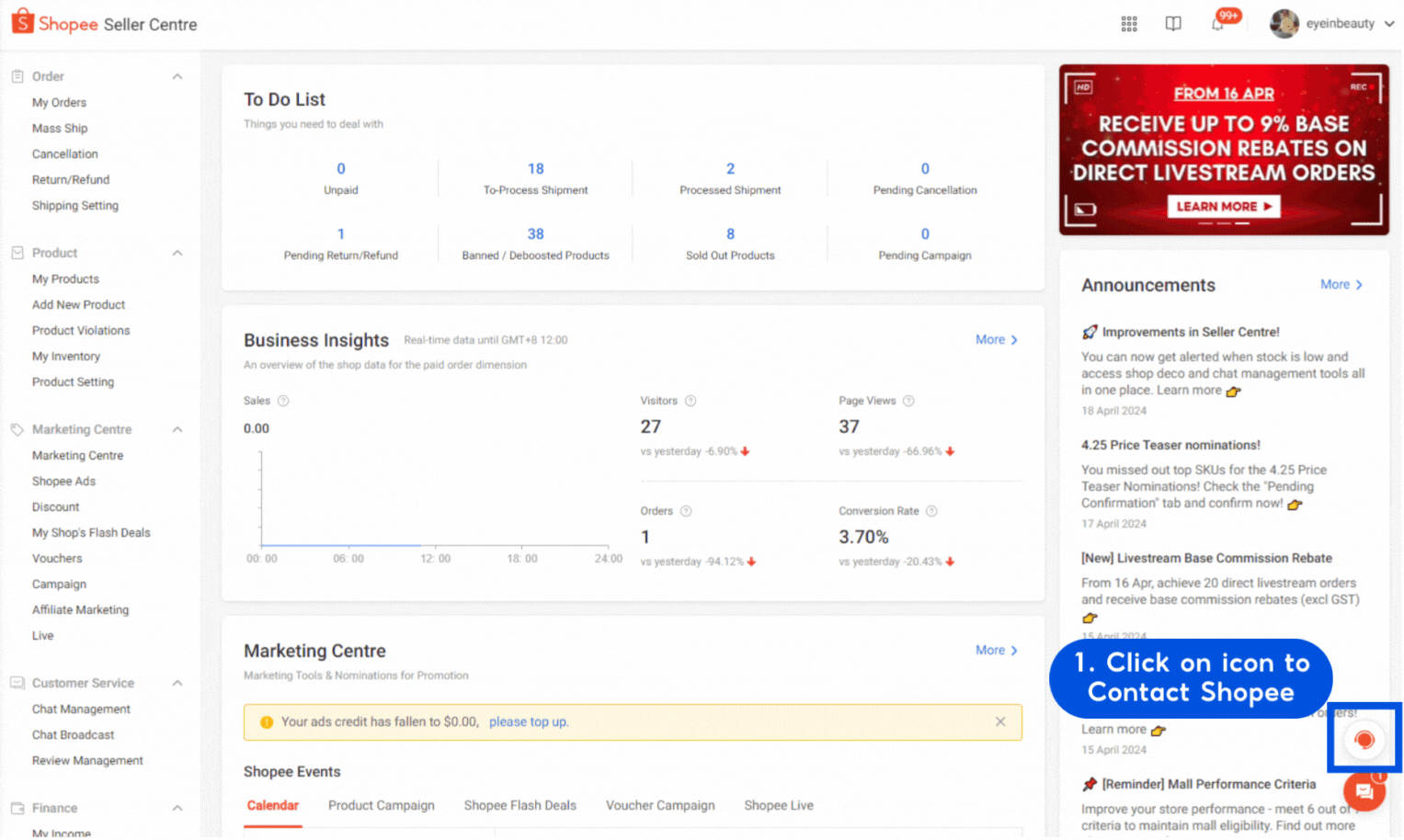Open the apps grid icon in header
Image resolution: width=1404 pixels, height=840 pixels.
click(x=1129, y=24)
